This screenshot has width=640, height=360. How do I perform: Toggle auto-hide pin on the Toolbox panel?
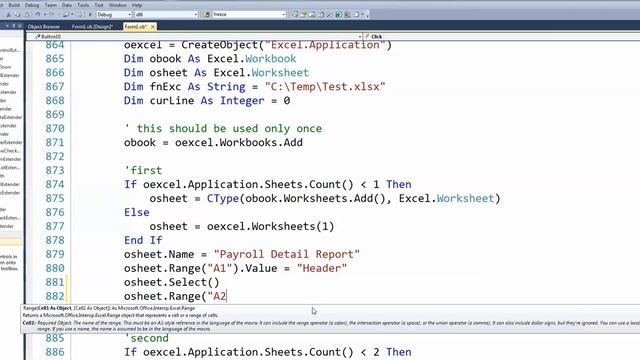point(13,26)
